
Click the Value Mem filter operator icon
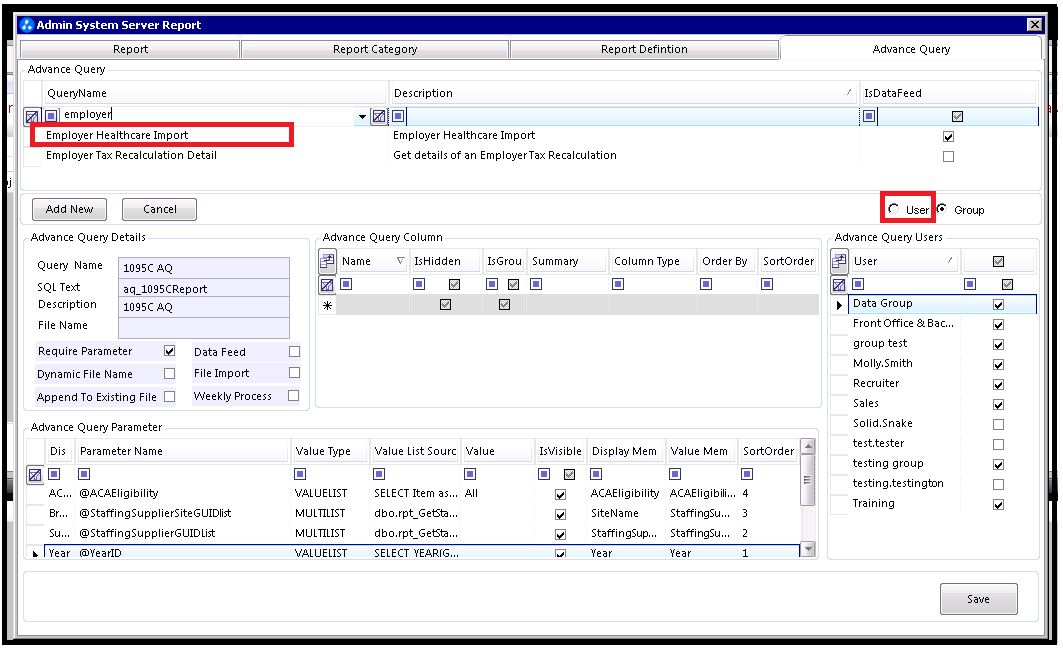[675, 474]
